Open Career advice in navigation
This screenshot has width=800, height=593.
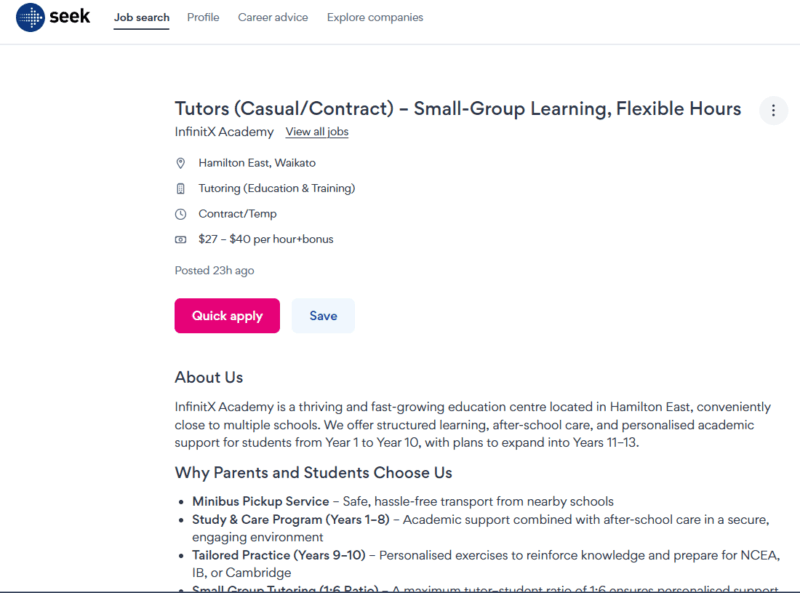(x=273, y=17)
